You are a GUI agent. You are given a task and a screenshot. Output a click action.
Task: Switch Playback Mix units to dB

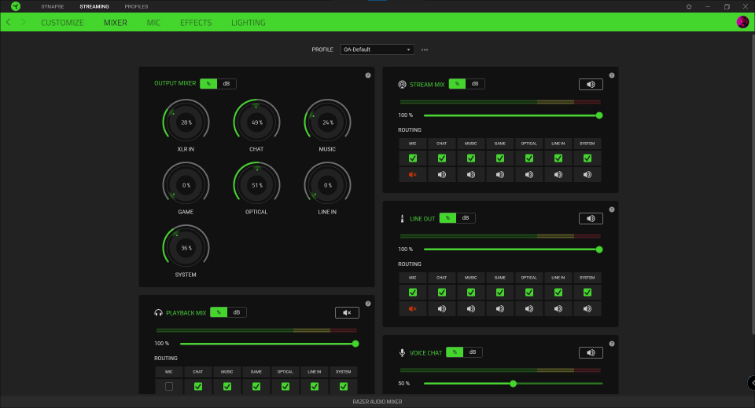236,313
